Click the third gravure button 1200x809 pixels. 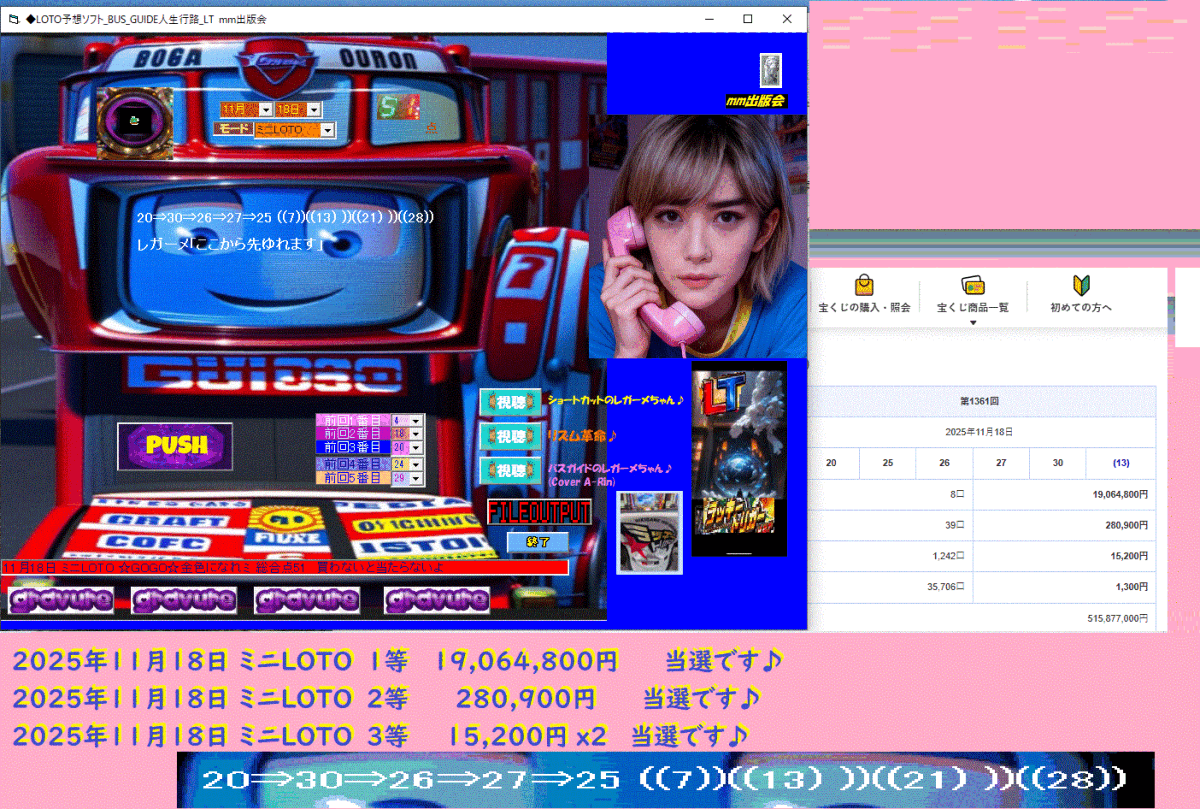tap(309, 600)
